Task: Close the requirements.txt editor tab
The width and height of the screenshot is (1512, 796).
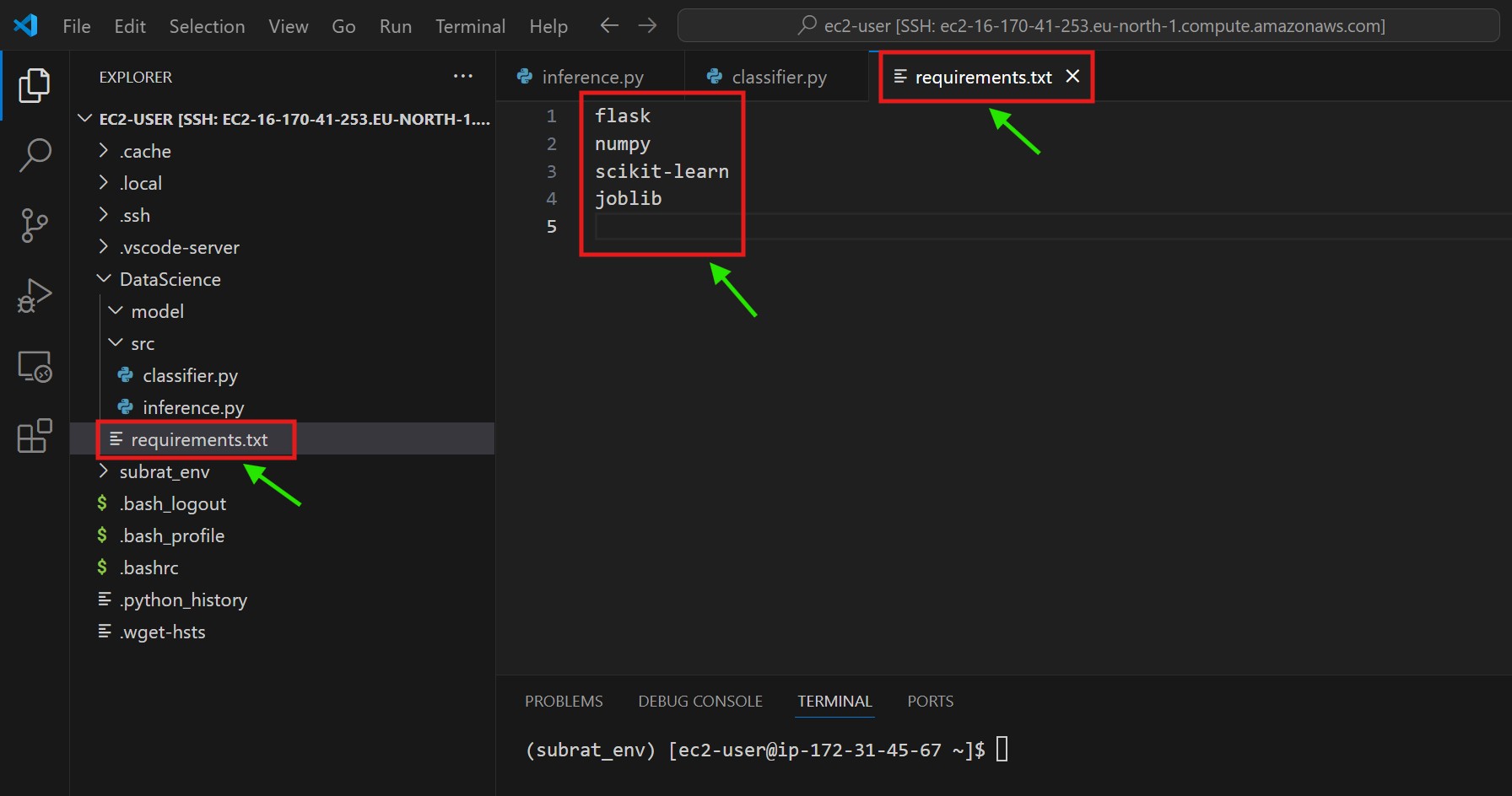Action: pos(1072,77)
